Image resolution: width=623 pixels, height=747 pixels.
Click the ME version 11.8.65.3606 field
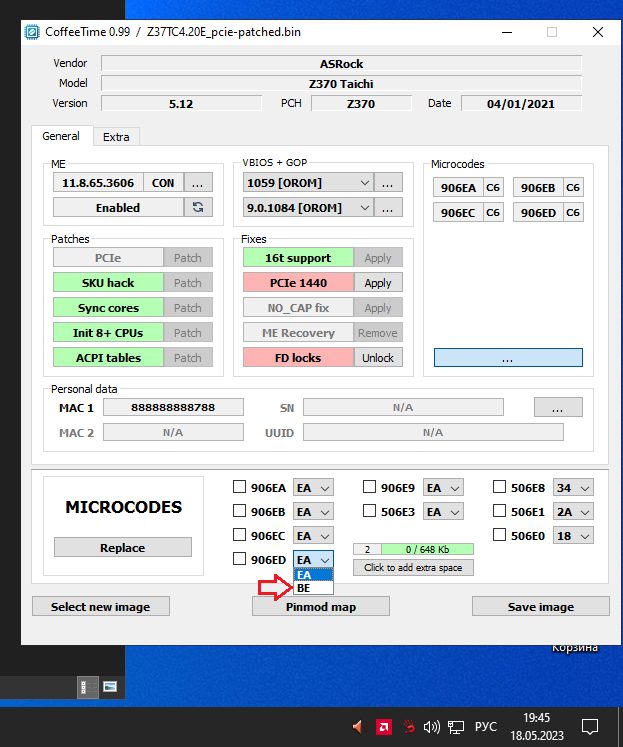[x=98, y=183]
